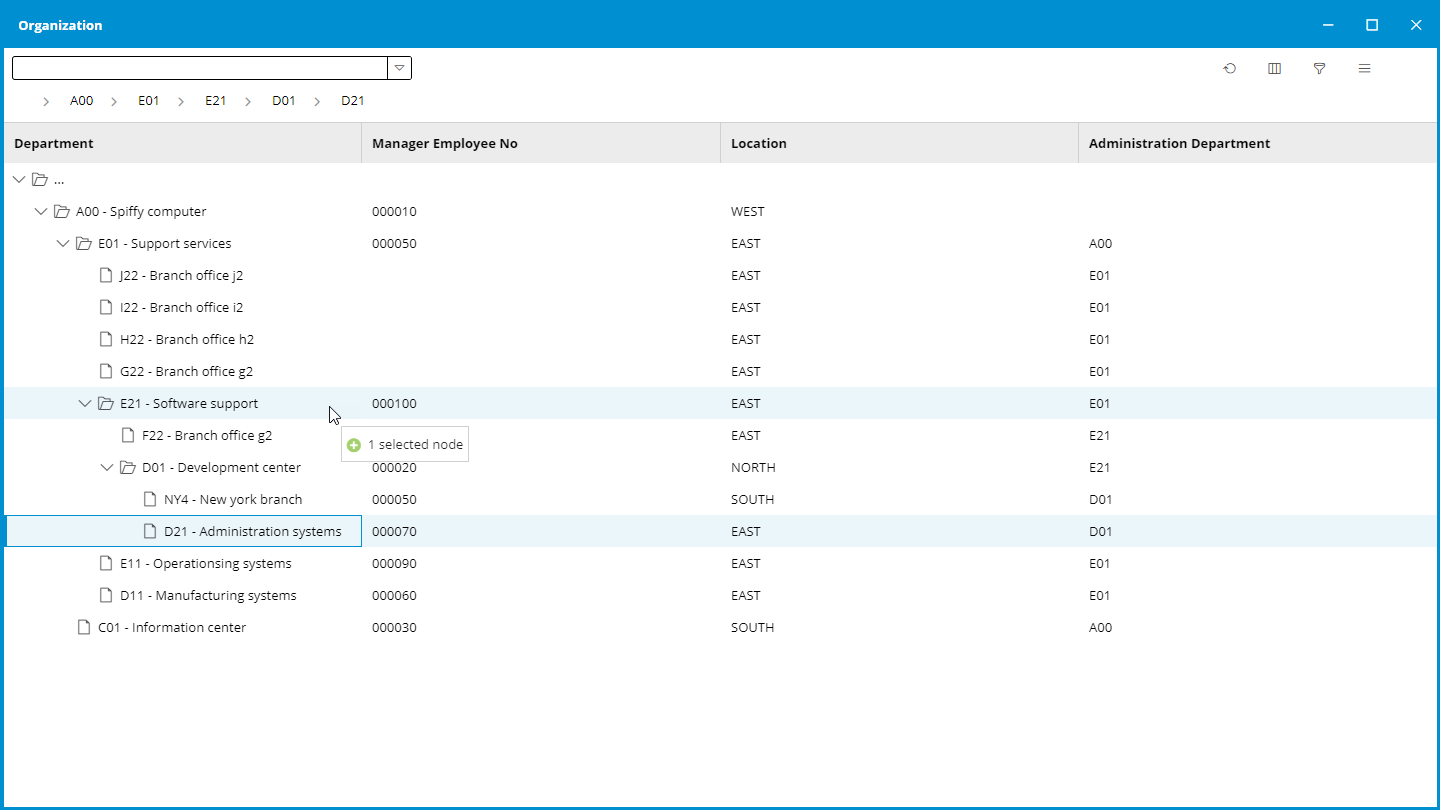Image resolution: width=1440 pixels, height=810 pixels.
Task: Collapse the E21 - Software support node
Action: click(85, 403)
